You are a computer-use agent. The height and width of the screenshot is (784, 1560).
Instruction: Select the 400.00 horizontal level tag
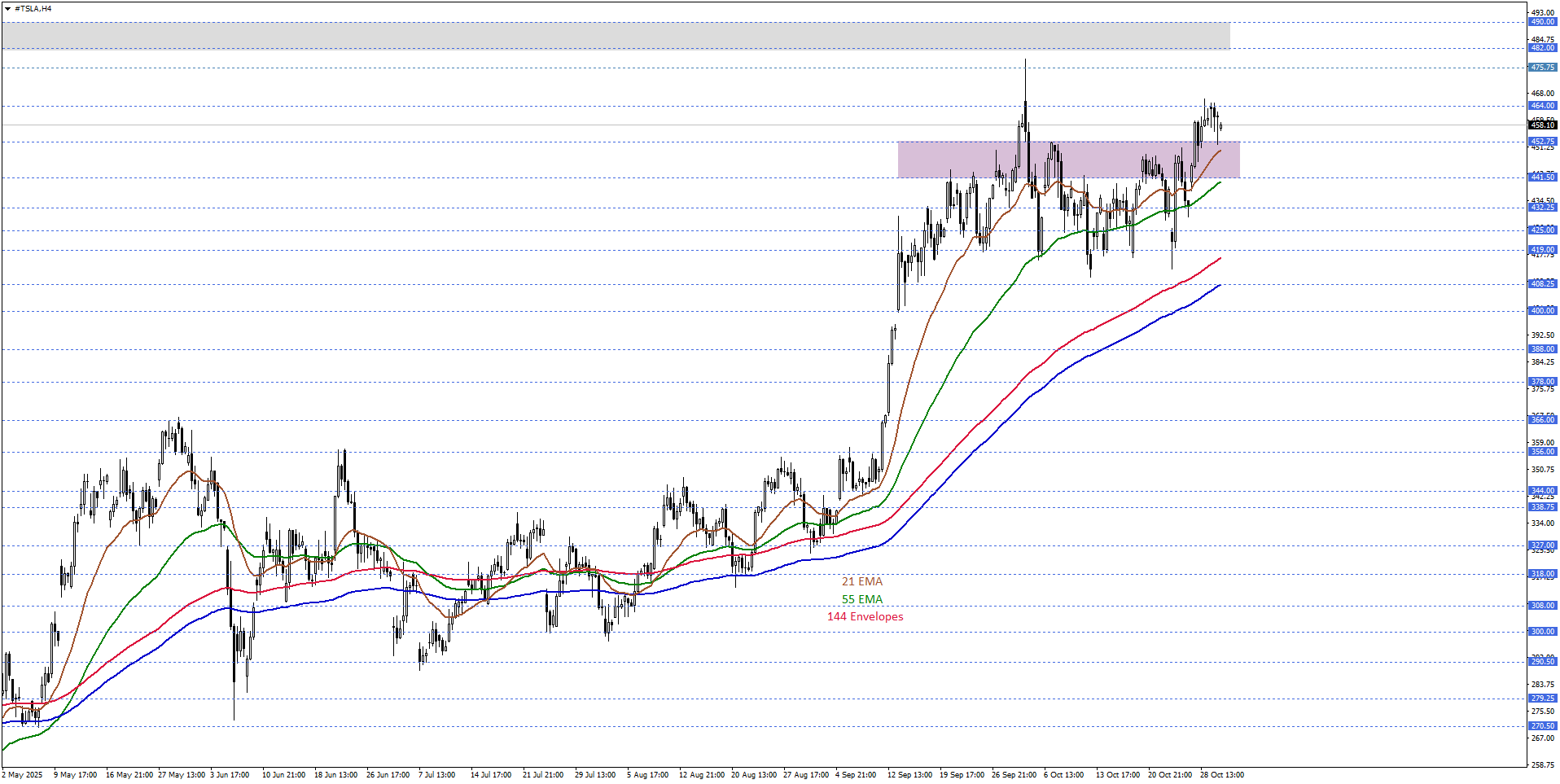tap(1542, 311)
